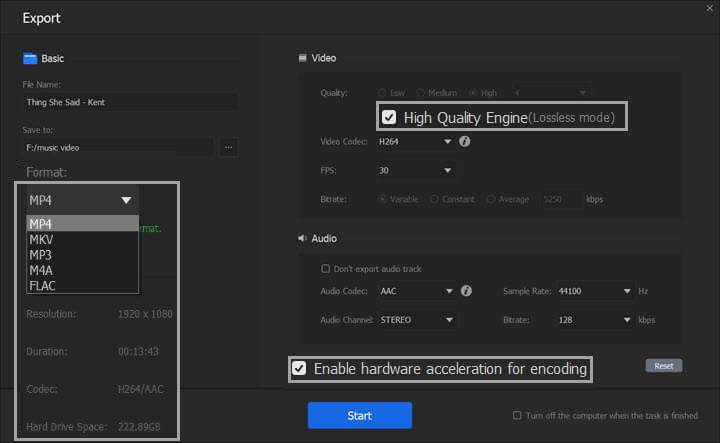Screen dimensions: 720x443
Task: Click the File Name text field
Action: click(130, 102)
